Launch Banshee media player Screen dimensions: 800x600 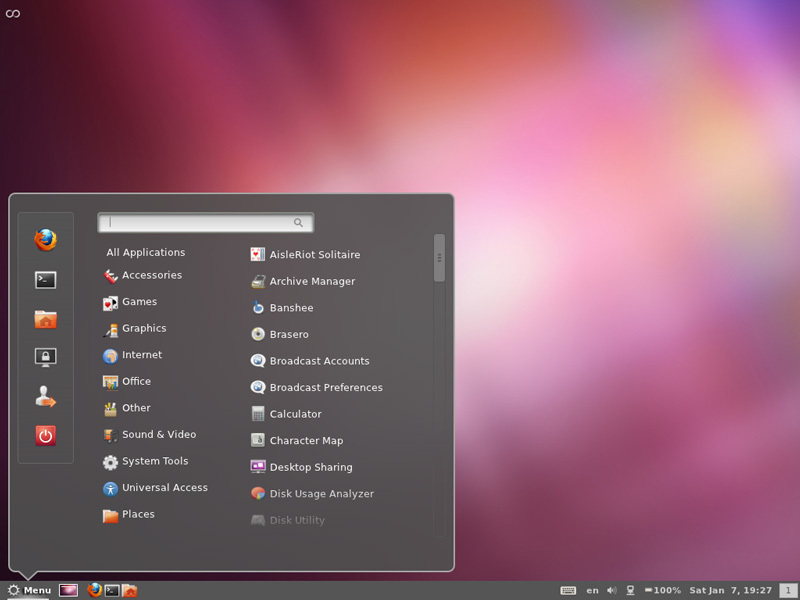282,308
